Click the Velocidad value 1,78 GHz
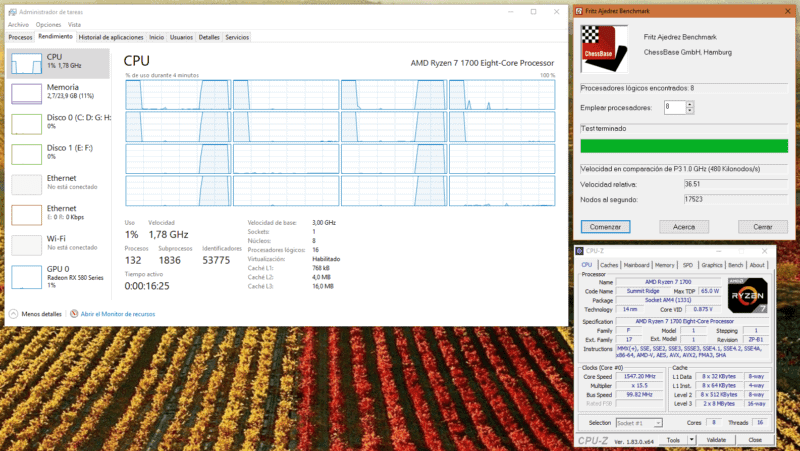The height and width of the screenshot is (451, 800). [168, 235]
